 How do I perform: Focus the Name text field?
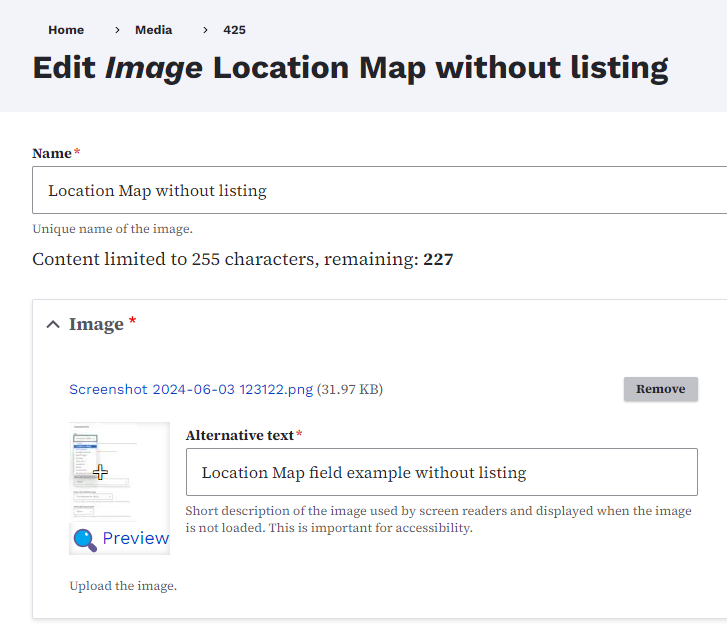380,190
